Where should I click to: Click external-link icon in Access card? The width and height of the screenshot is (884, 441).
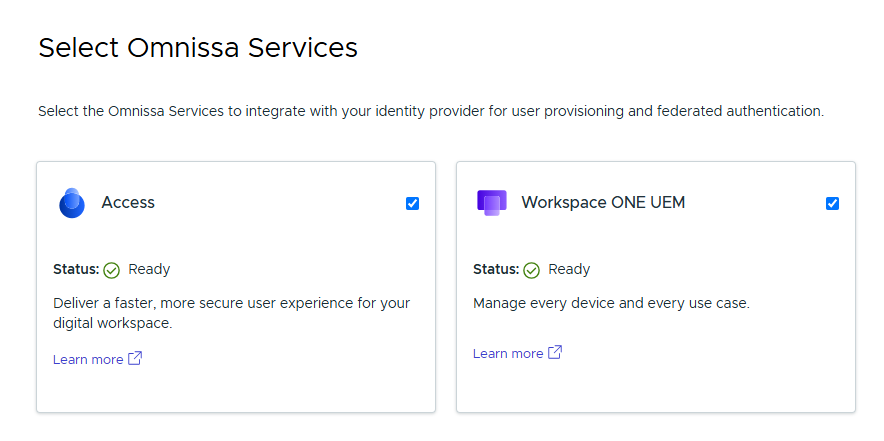[x=135, y=358]
